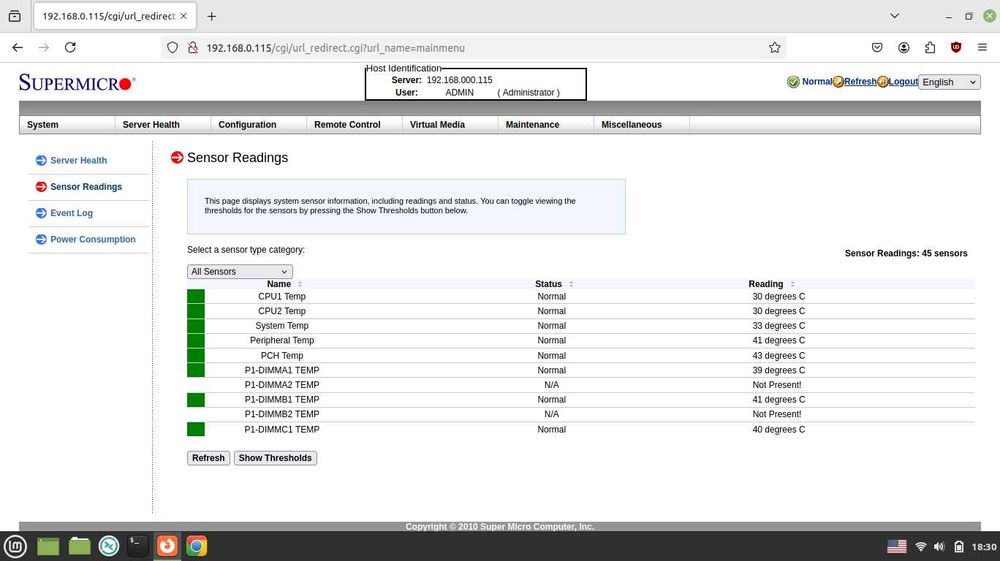Click the green status square for PCH Temp
Image resolution: width=1000 pixels, height=561 pixels.
[x=196, y=355]
